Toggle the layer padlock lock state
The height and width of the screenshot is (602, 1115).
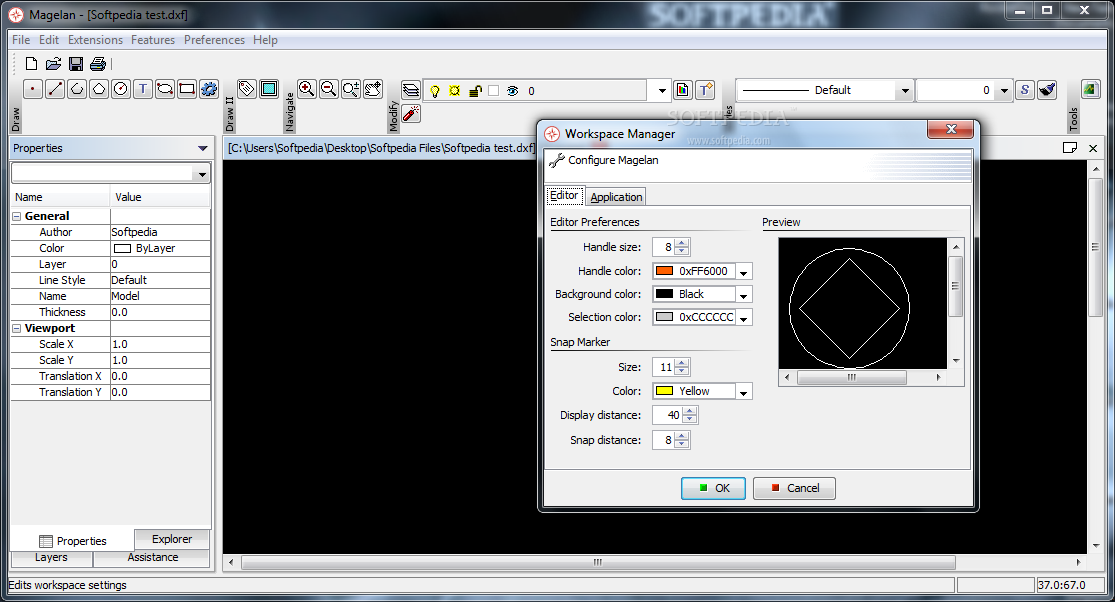[475, 91]
